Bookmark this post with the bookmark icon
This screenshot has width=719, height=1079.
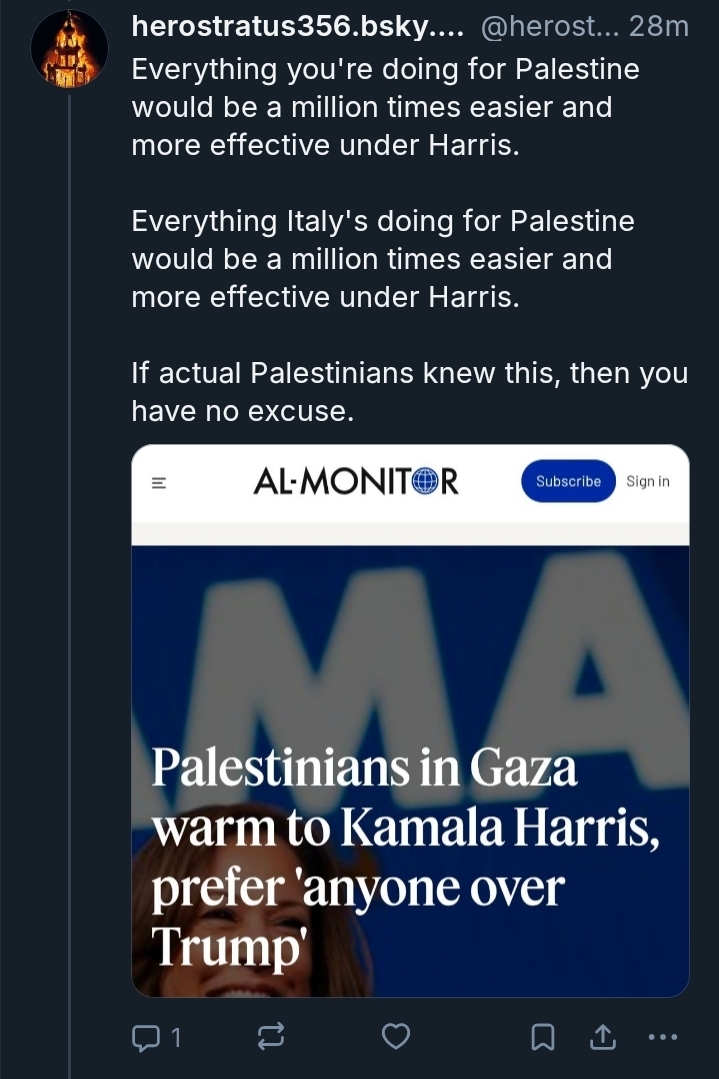pyautogui.click(x=543, y=1037)
